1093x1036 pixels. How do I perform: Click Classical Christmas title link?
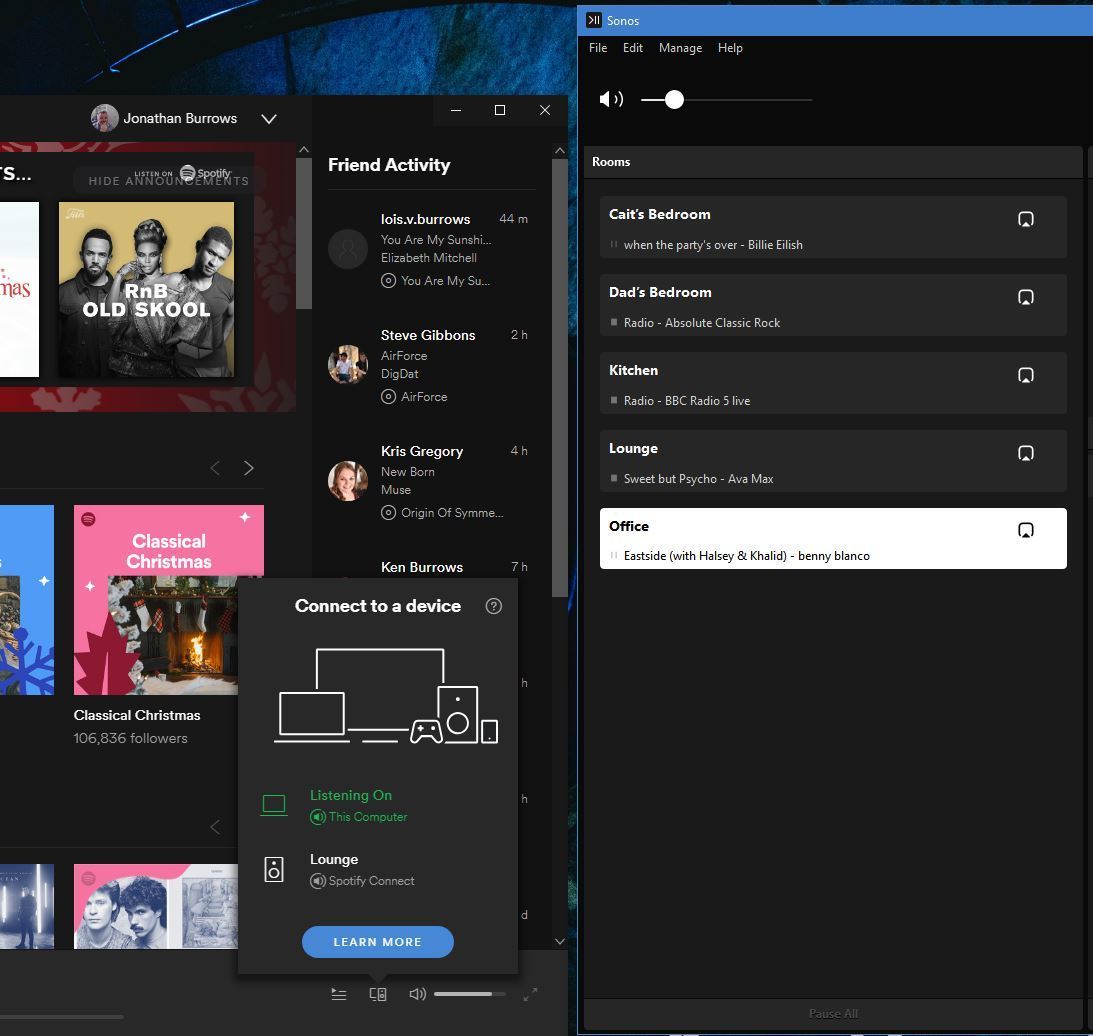click(x=137, y=715)
